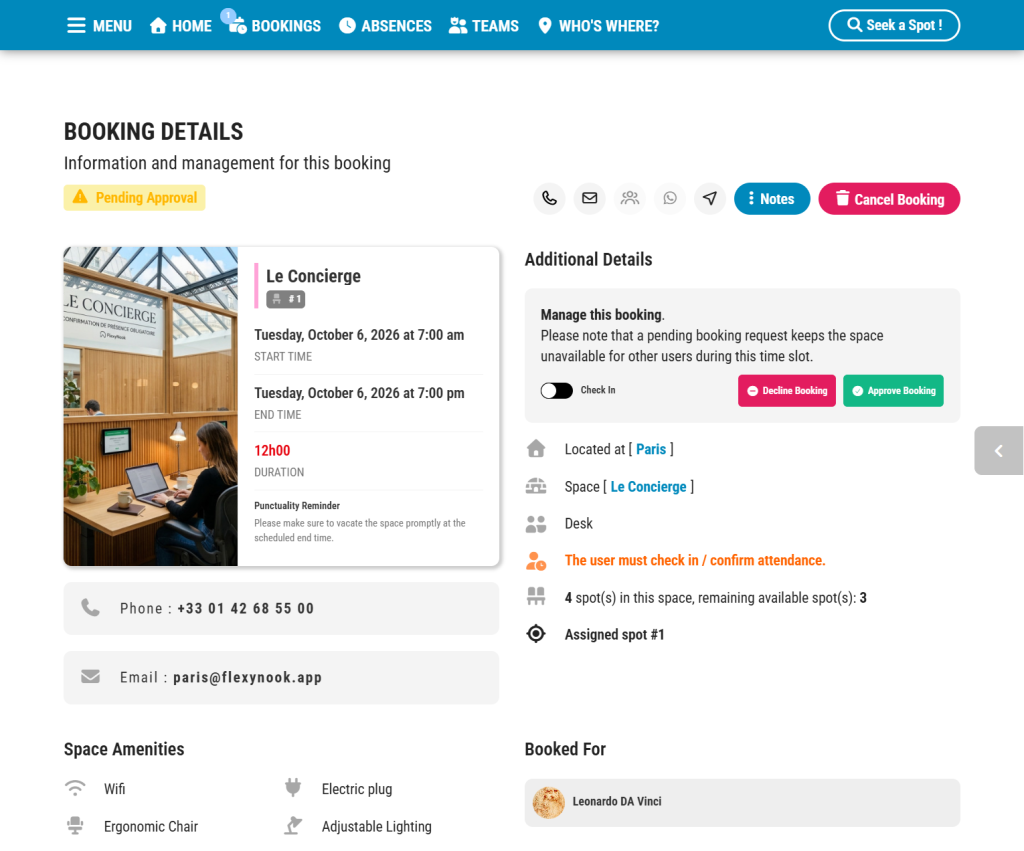
Task: Click the notification badge on BOOKINGS
Action: [228, 15]
